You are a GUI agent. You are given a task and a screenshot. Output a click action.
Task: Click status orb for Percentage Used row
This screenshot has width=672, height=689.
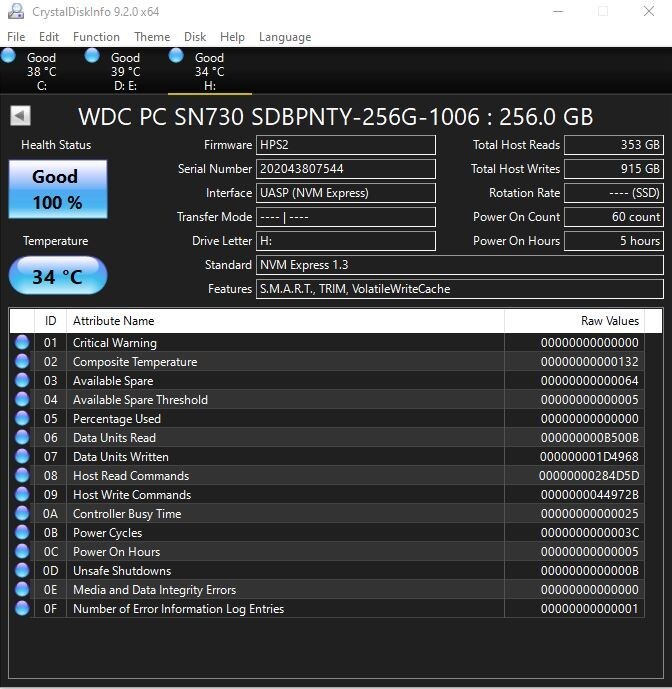(x=22, y=418)
